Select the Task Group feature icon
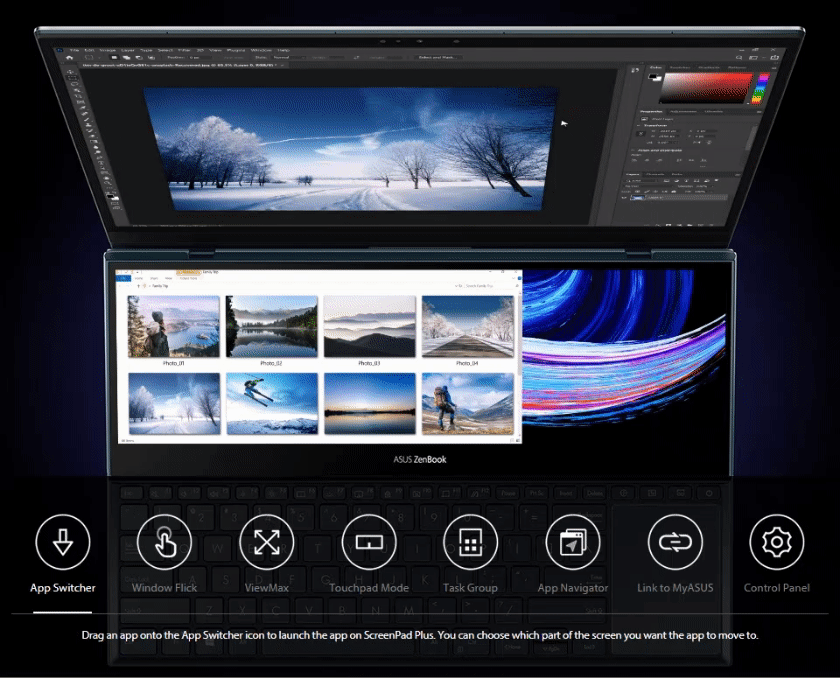Image resolution: width=840 pixels, height=678 pixels. [x=470, y=541]
